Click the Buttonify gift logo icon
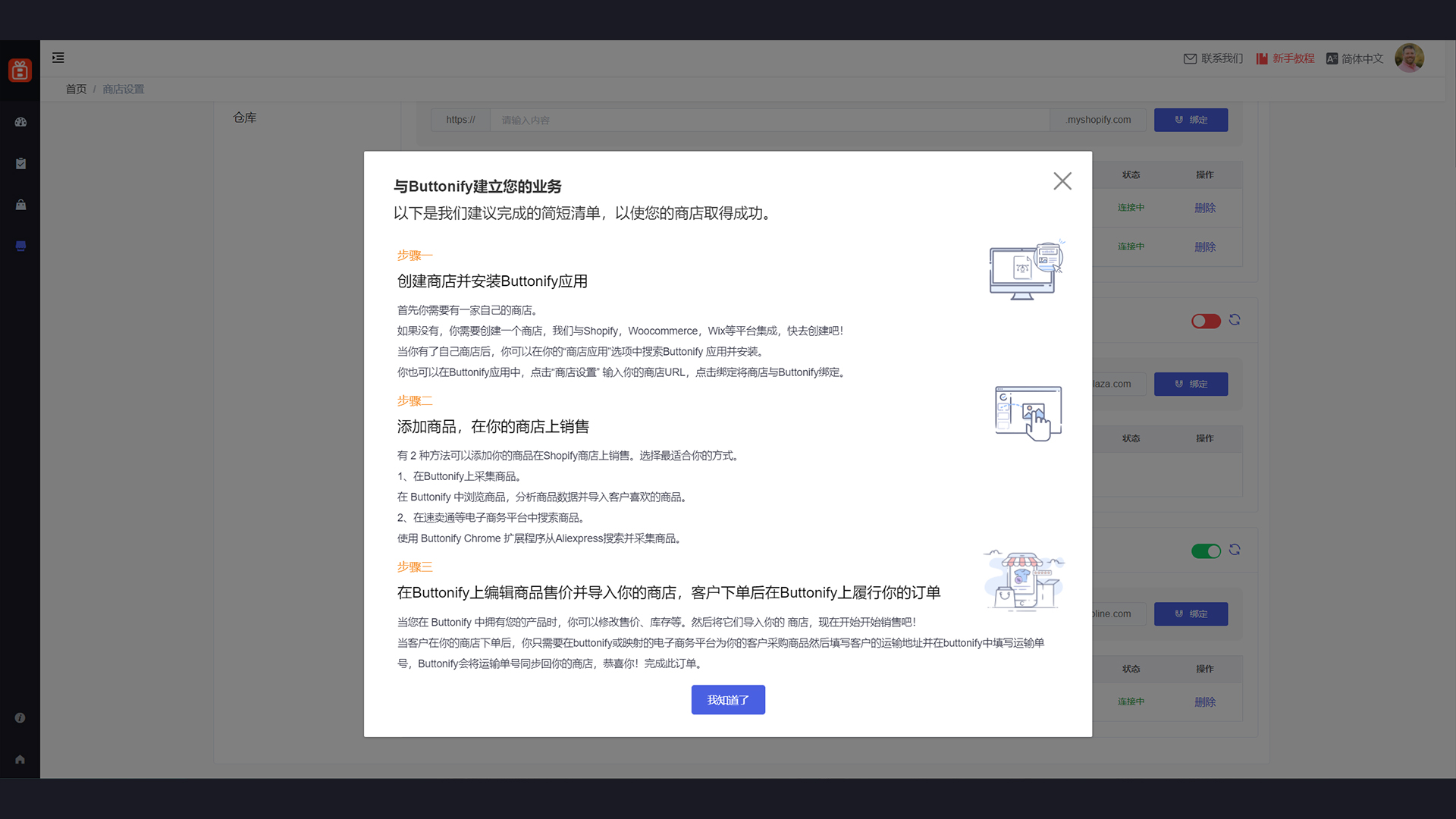 (x=20, y=71)
